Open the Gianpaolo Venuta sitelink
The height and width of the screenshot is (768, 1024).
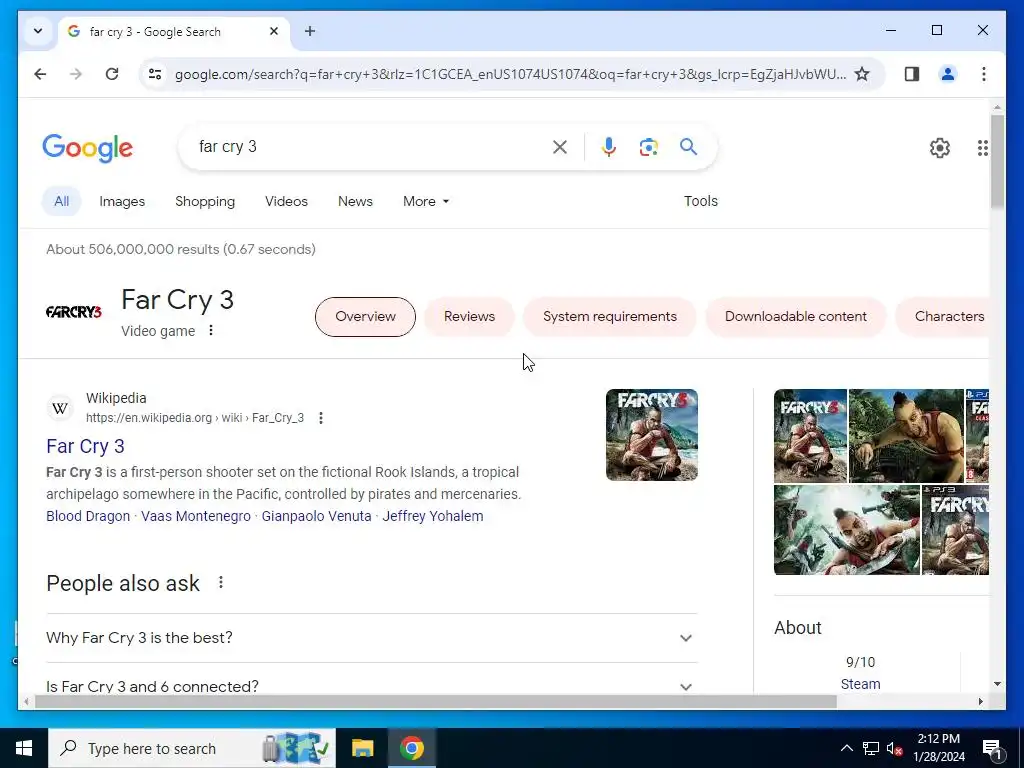point(317,516)
